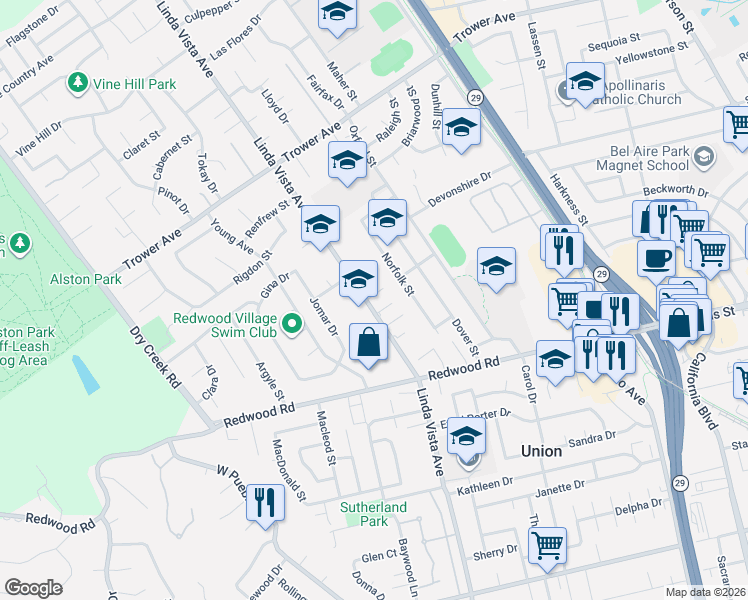Click the Vine Hill Park tree icon

[78, 83]
